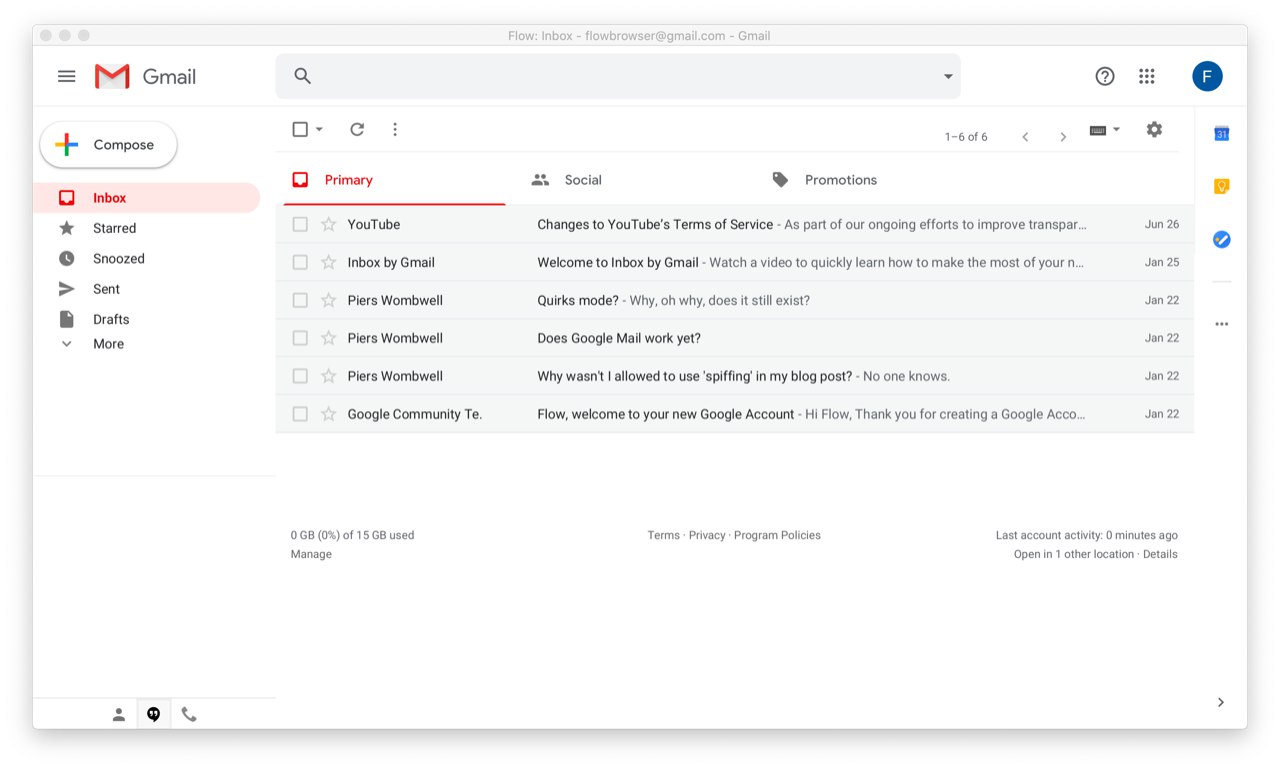This screenshot has width=1280, height=769.
Task: Click 'Last account activity: 0 minutes ago'
Action: click(1087, 535)
